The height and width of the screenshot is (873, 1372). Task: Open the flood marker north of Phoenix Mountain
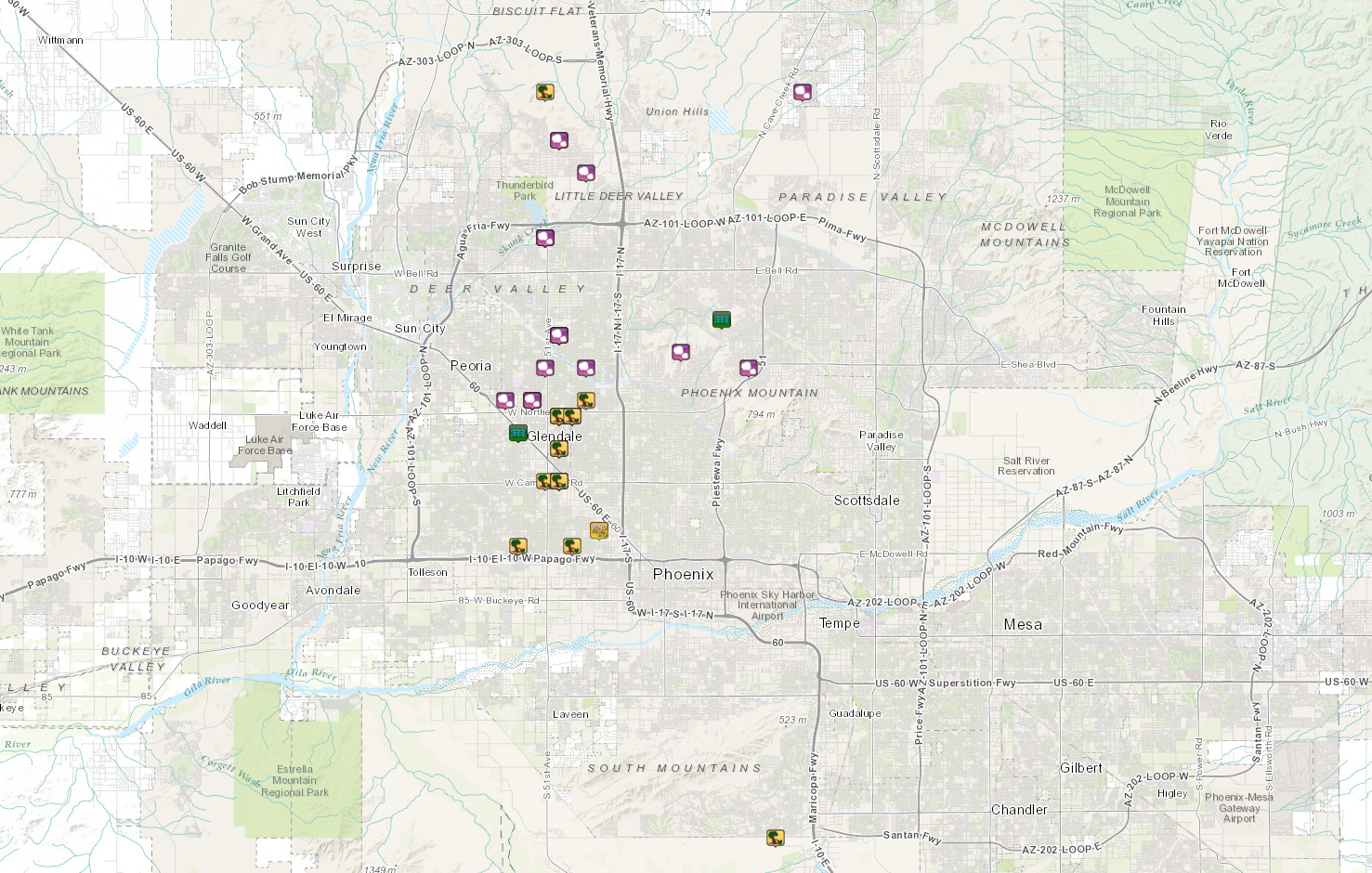(x=721, y=319)
